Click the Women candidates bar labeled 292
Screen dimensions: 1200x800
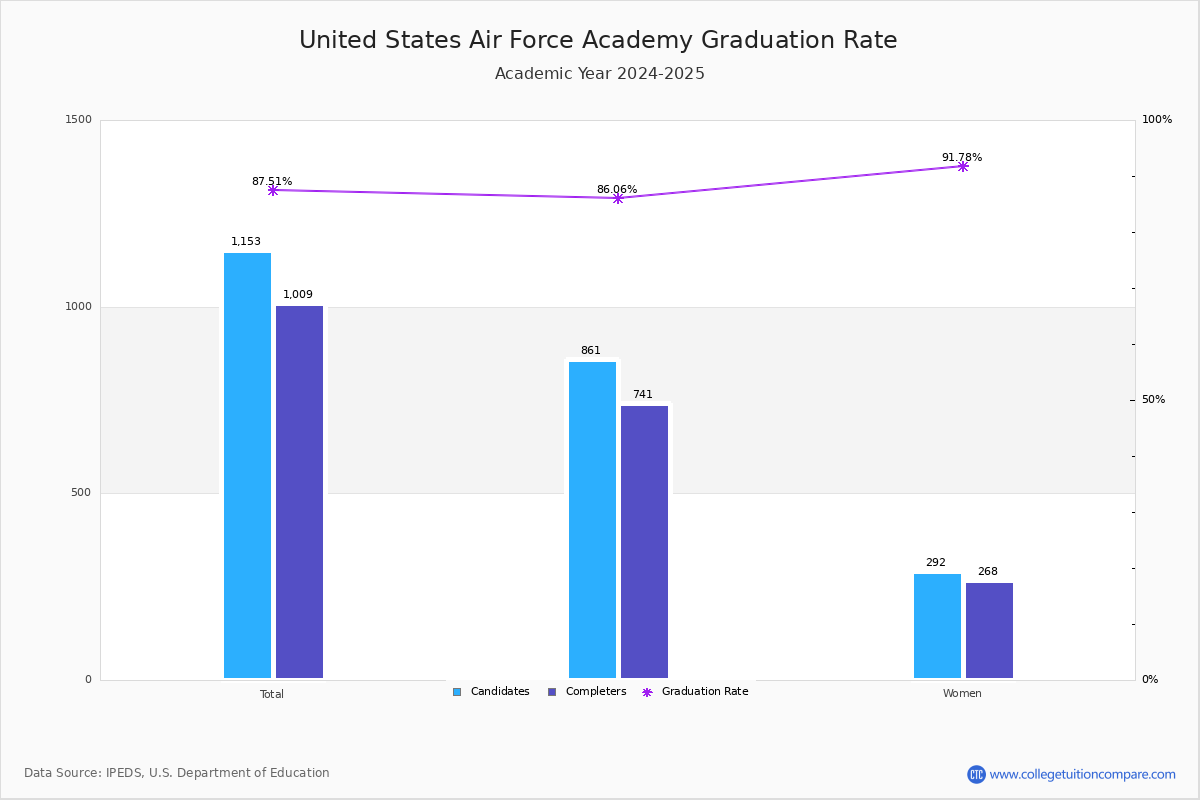pos(937,626)
